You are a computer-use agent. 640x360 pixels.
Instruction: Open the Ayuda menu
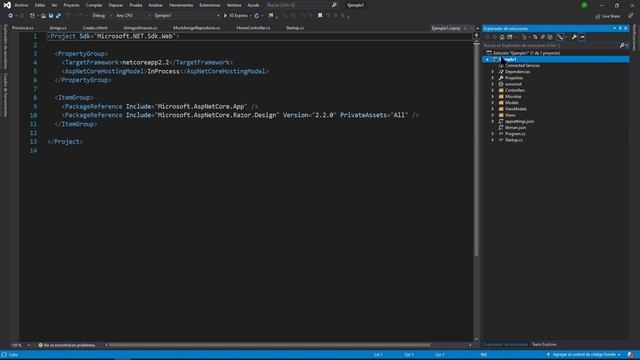(x=253, y=5)
